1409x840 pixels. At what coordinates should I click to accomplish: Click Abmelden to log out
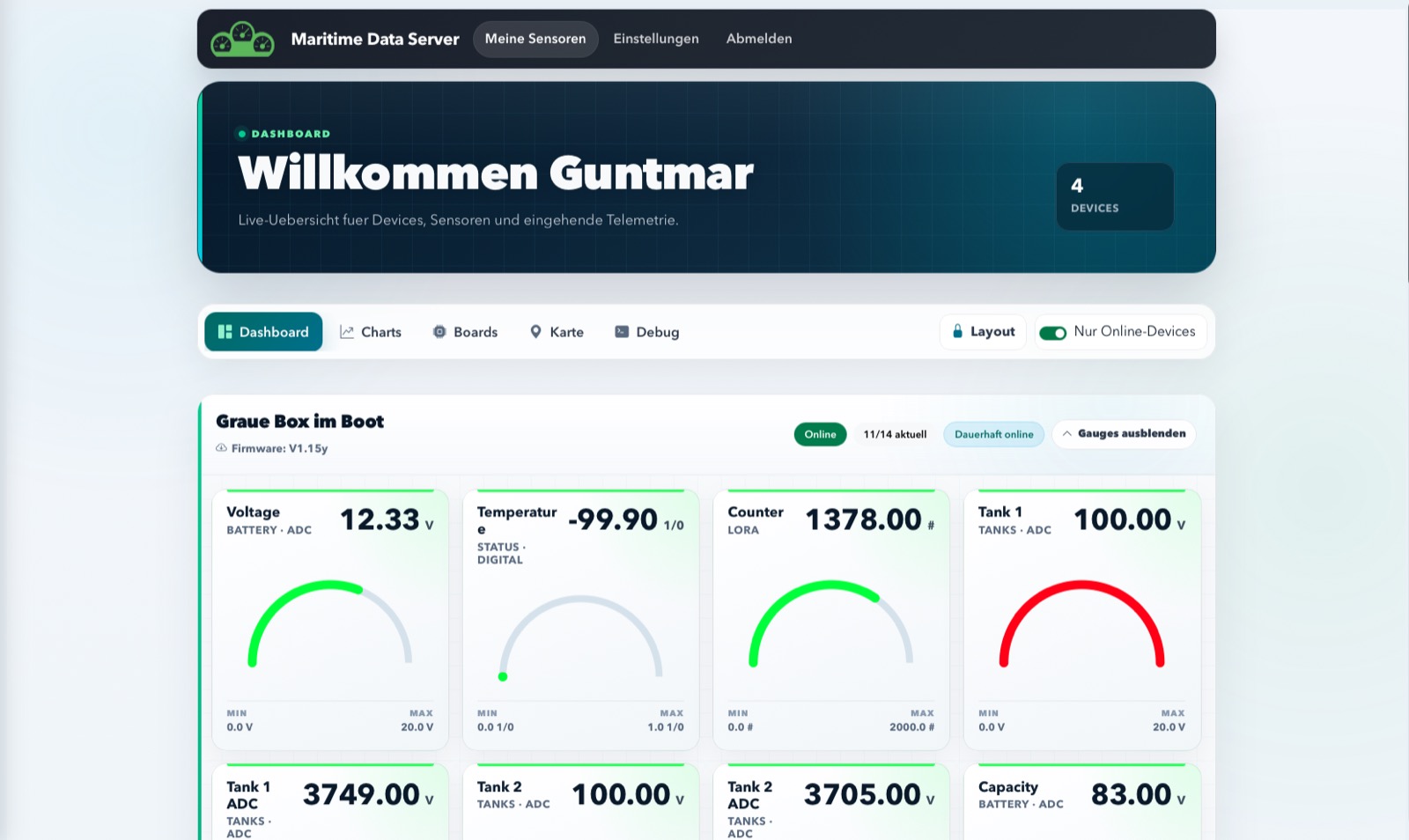pos(759,39)
